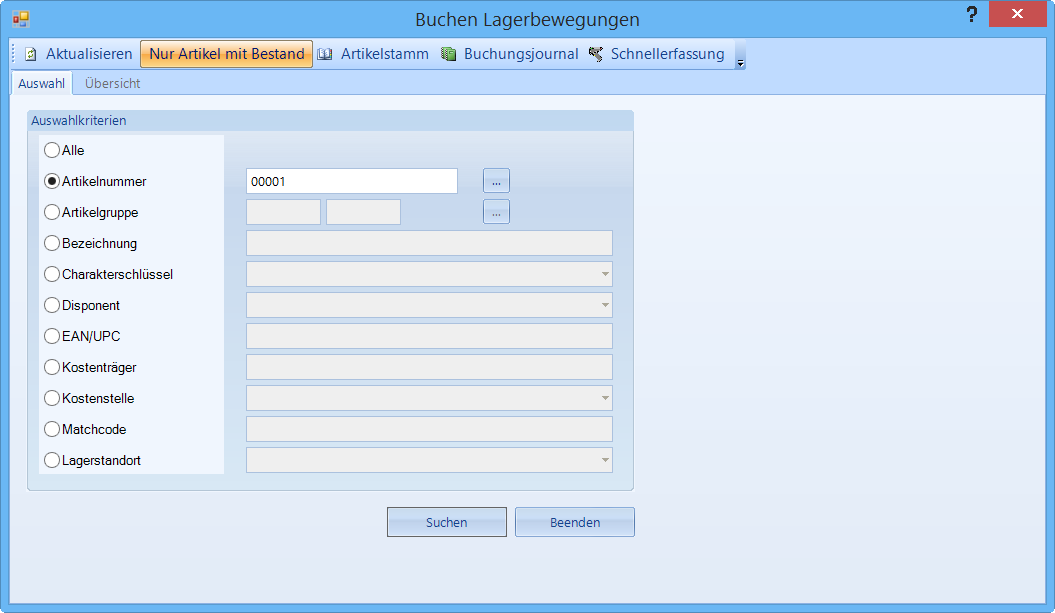
Task: Choose the Bezeichnung radio option
Action: point(52,243)
